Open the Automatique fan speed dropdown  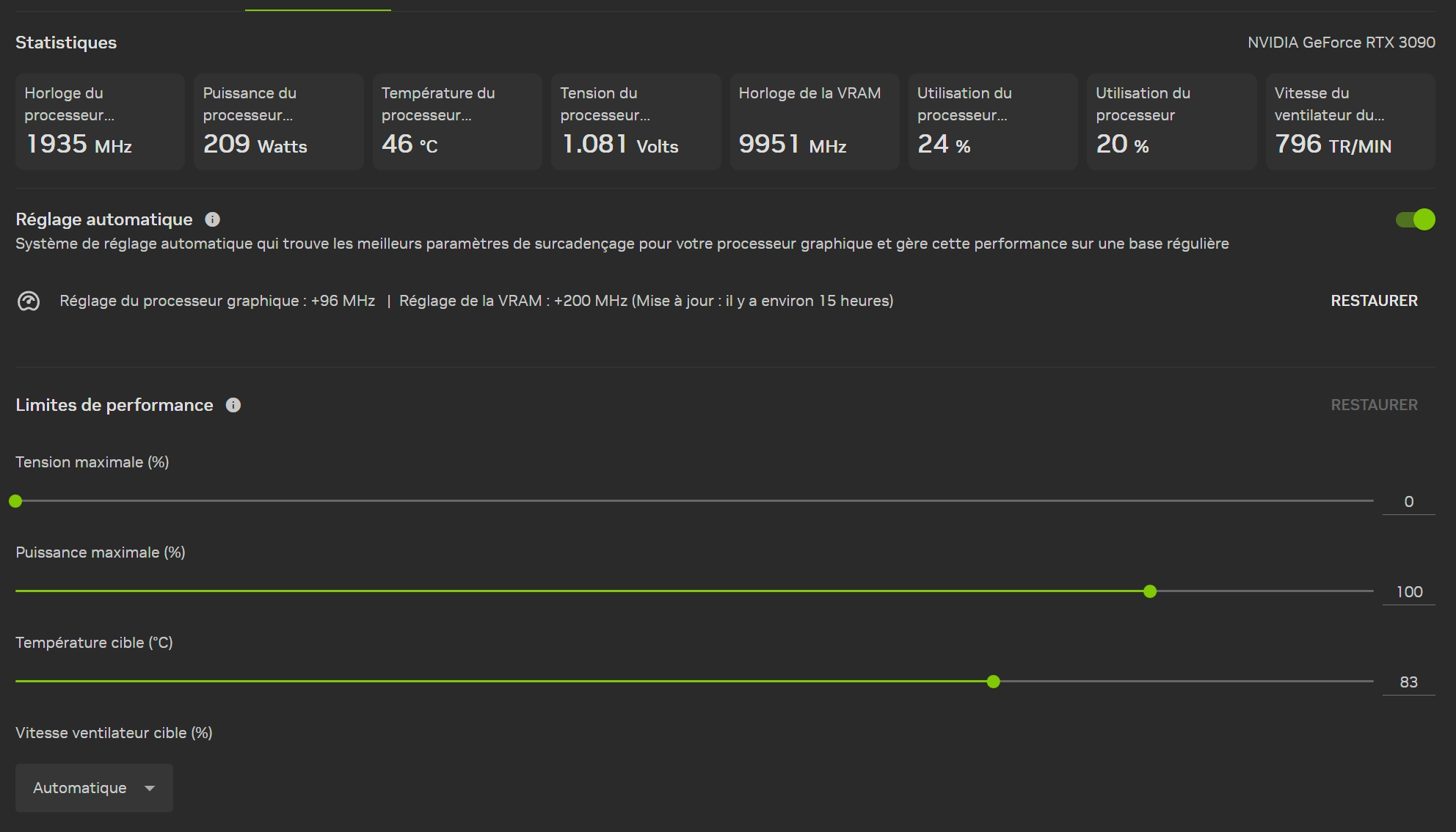(x=94, y=788)
